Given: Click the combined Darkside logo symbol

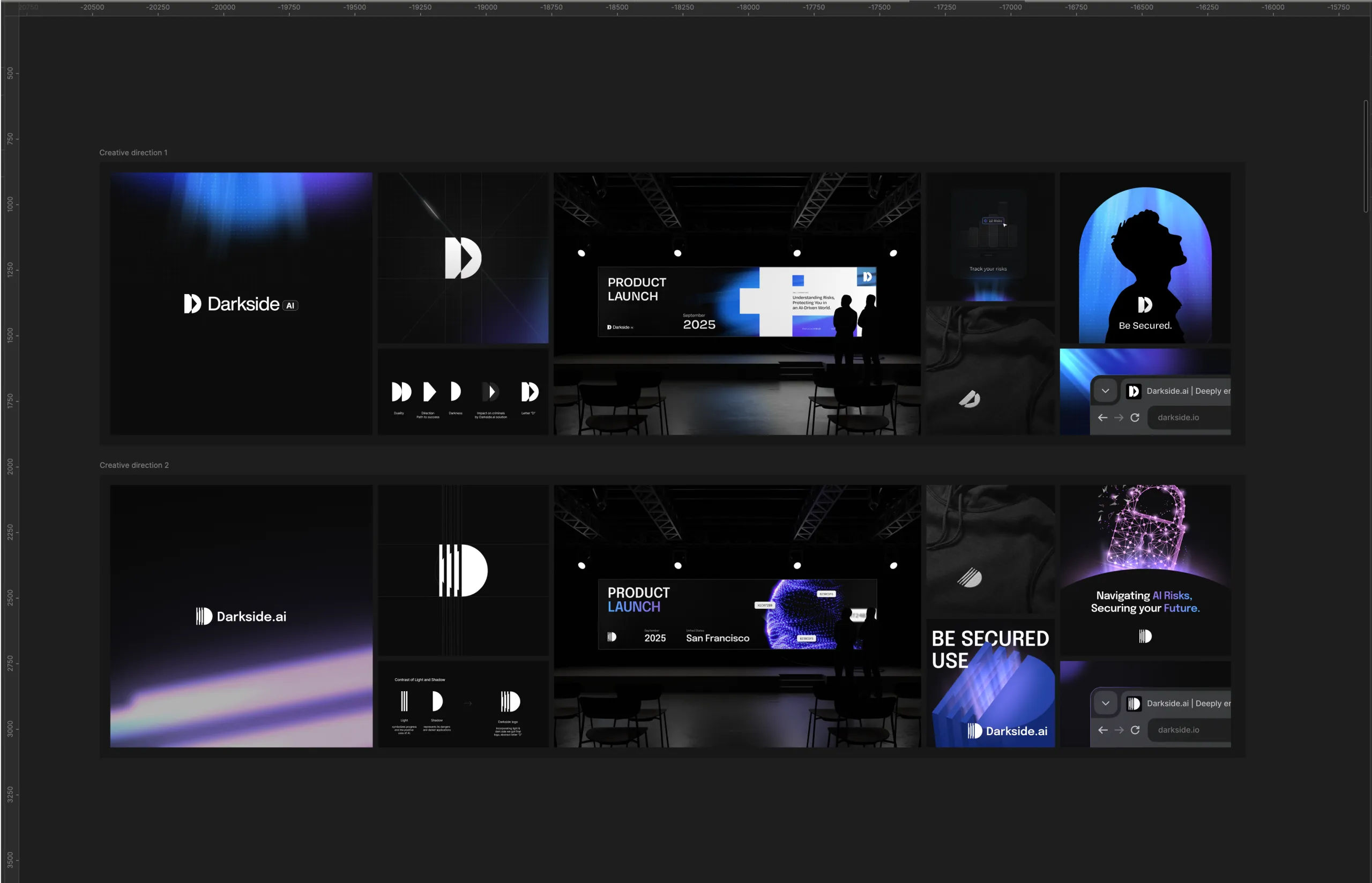Looking at the screenshot, I should [510, 701].
